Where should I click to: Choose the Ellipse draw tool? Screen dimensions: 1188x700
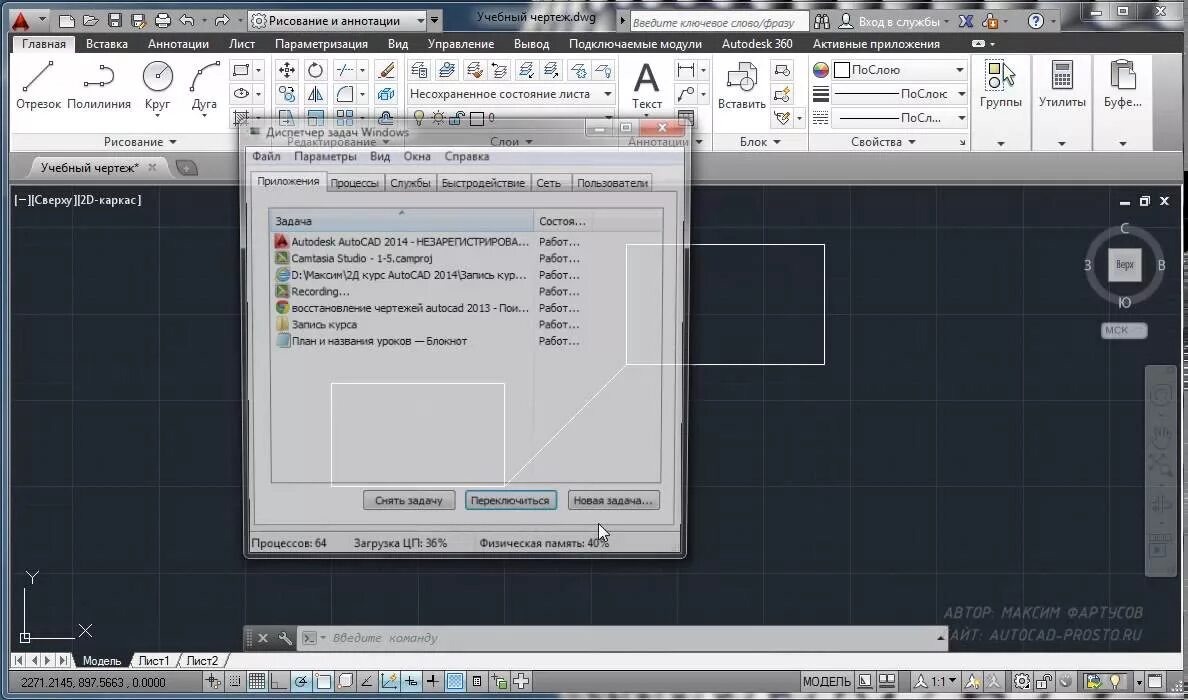coord(241,94)
